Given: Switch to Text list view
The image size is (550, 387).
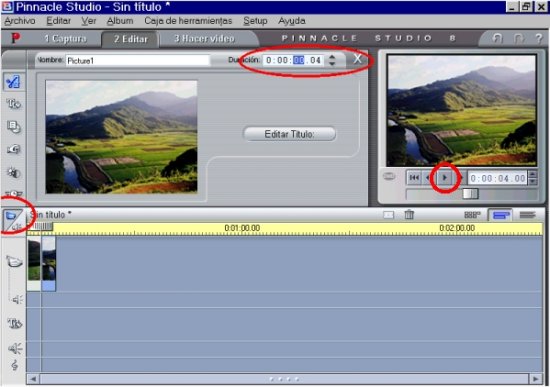Looking at the screenshot, I should coord(527,215).
